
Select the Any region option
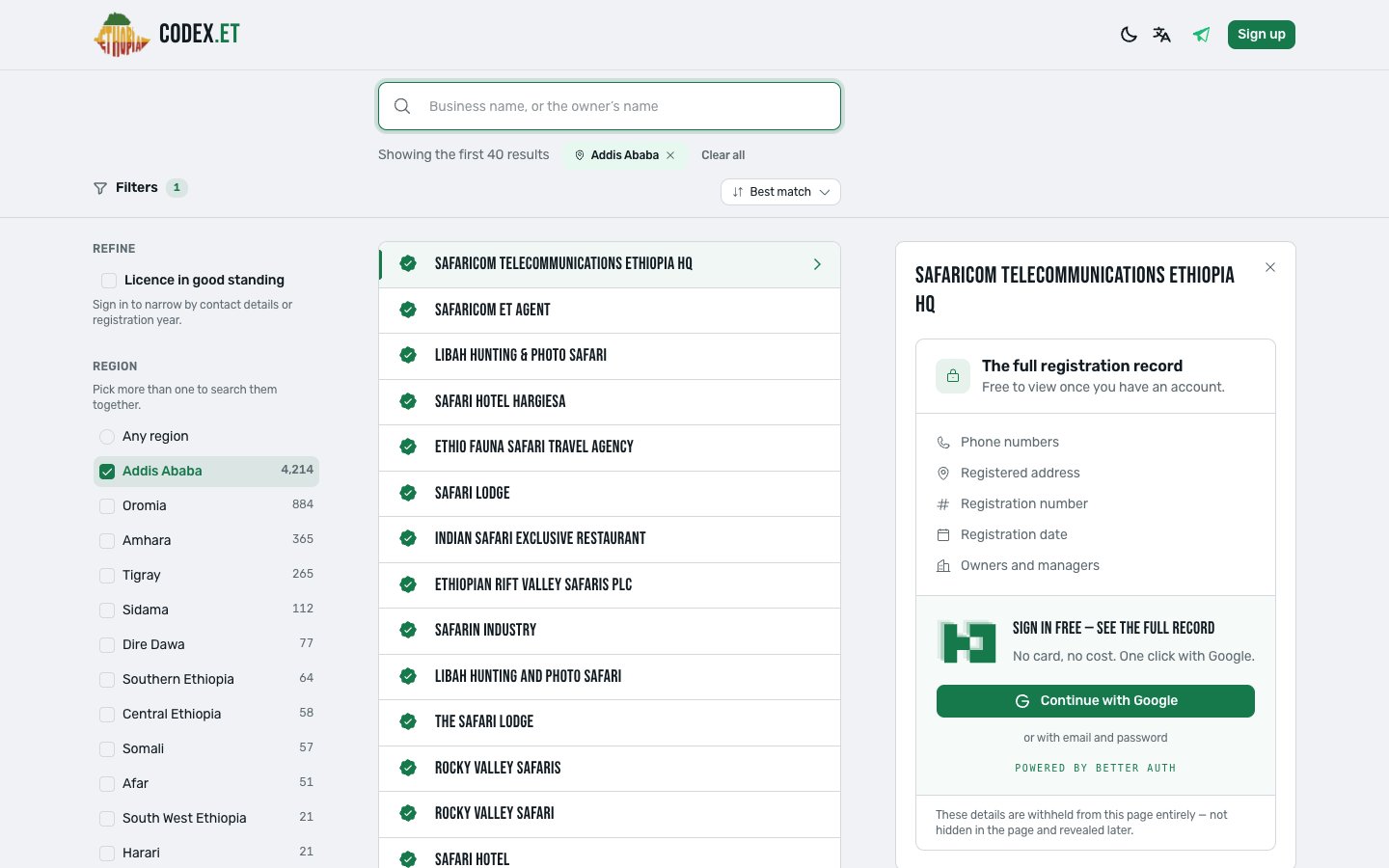tap(107, 437)
